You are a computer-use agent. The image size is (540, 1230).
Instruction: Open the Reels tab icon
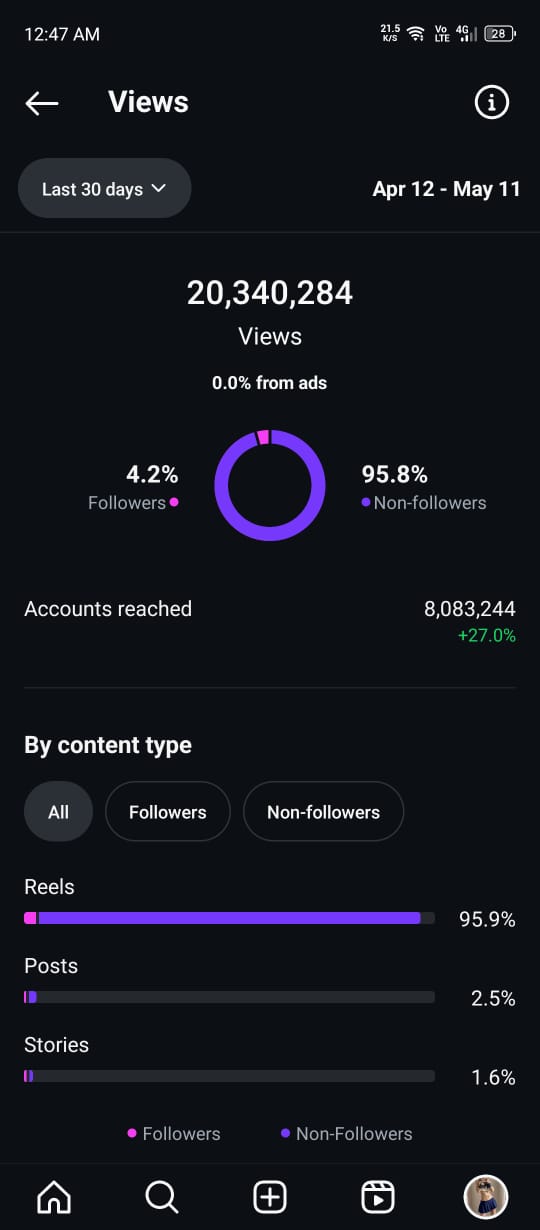tap(378, 1196)
